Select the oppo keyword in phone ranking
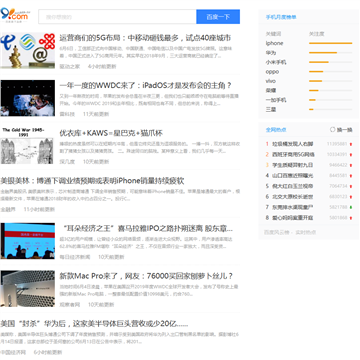360x360 pixels. pyautogui.click(x=272, y=71)
